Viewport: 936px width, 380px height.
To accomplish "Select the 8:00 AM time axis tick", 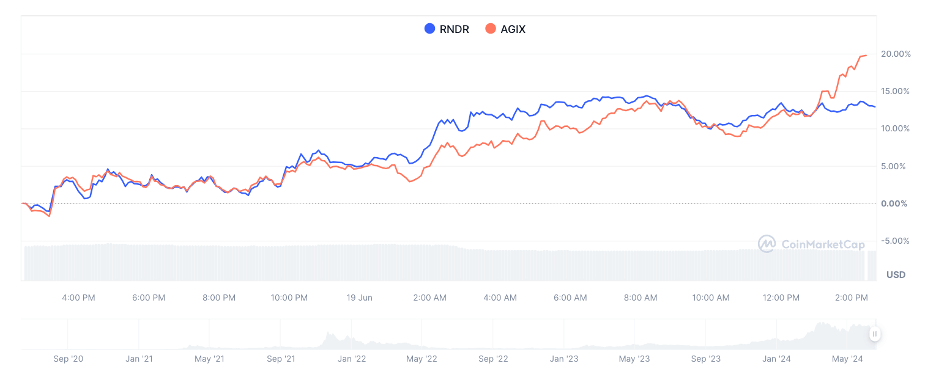I will tap(641, 297).
